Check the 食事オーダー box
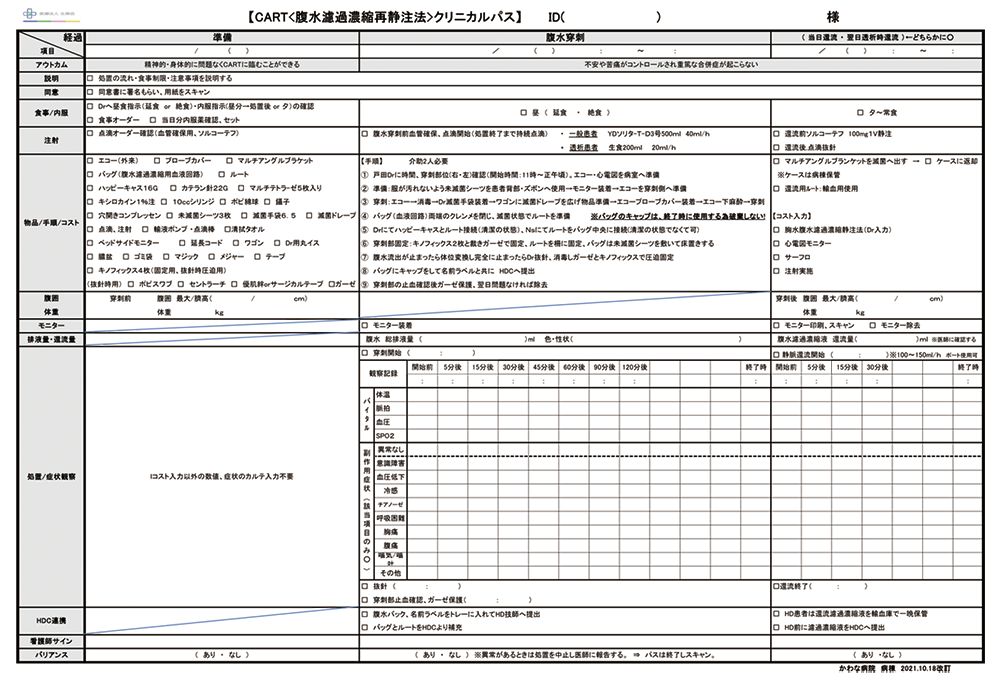This screenshot has width=1000, height=680. click(92, 119)
